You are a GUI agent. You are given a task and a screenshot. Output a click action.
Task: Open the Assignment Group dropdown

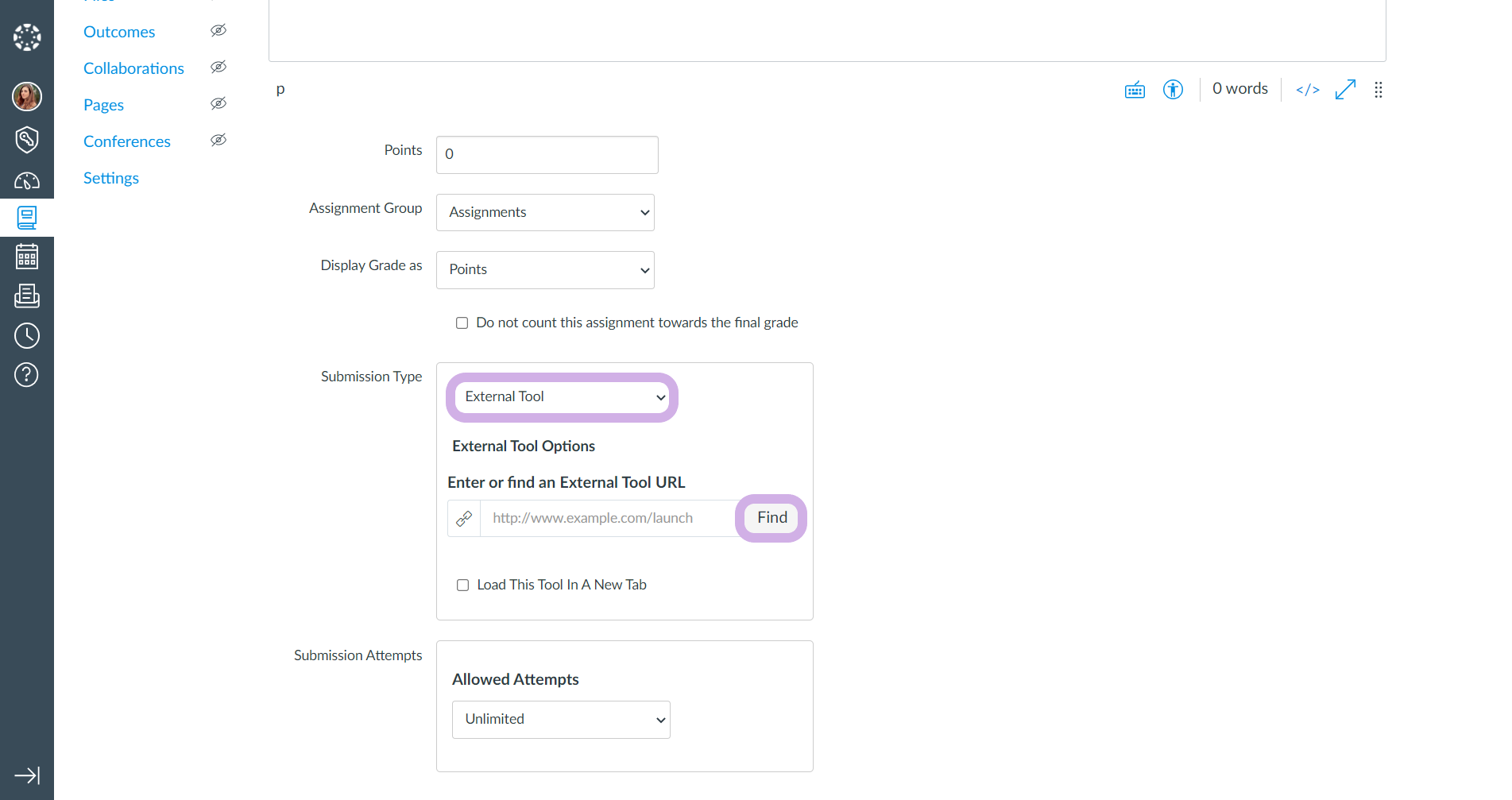point(545,212)
